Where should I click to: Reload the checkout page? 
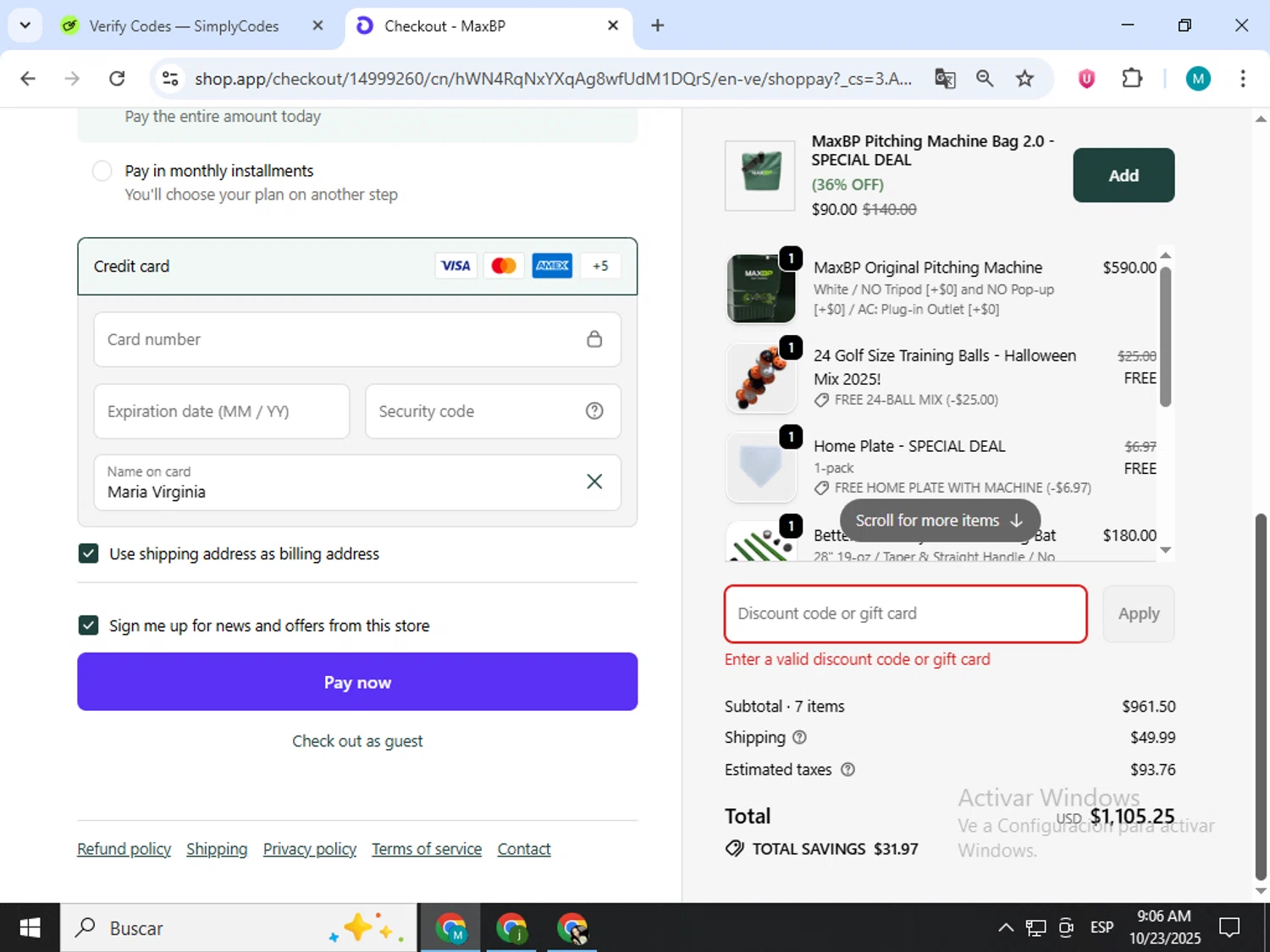(x=117, y=79)
